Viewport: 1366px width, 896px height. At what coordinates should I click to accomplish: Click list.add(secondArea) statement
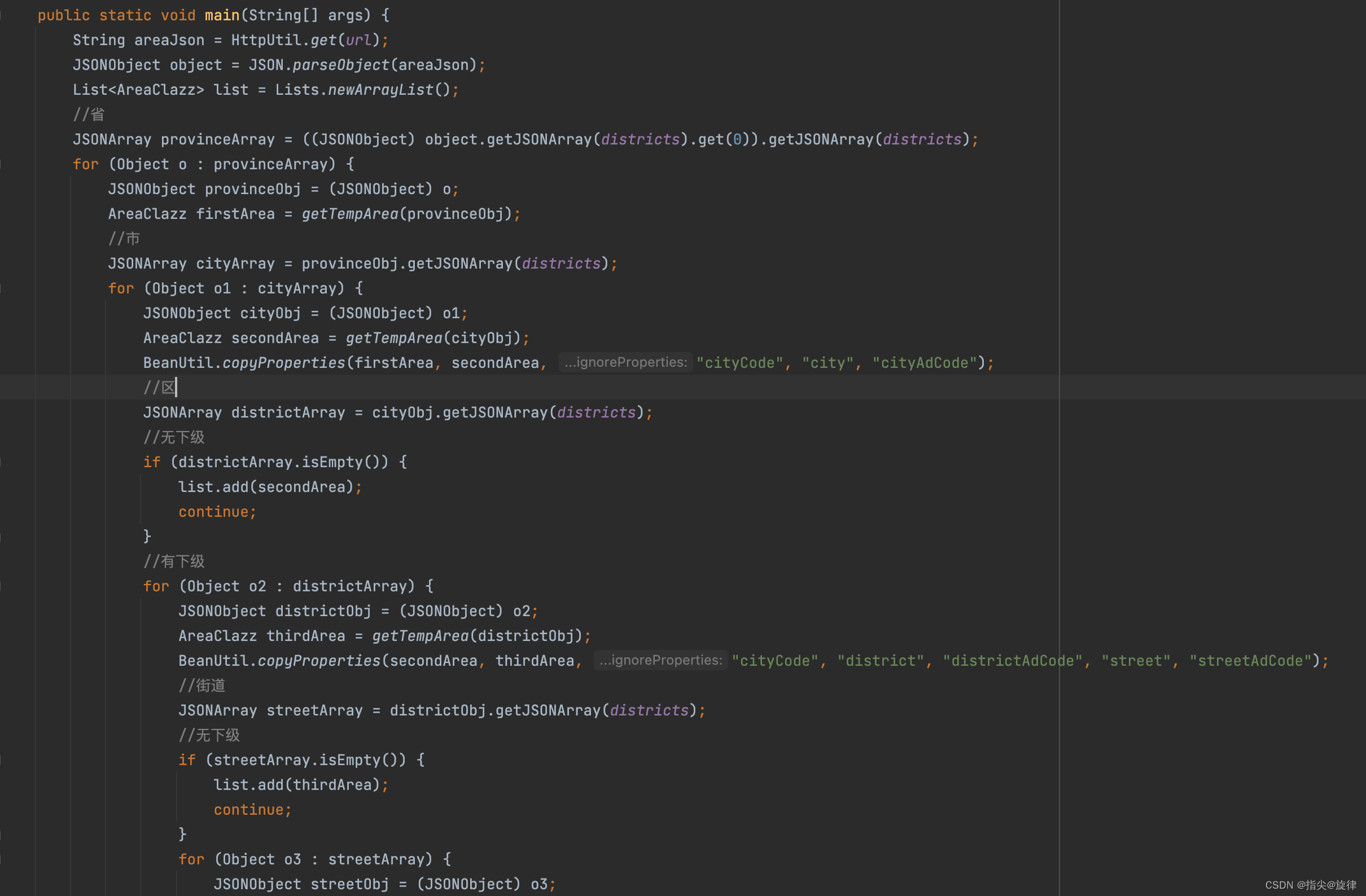(x=266, y=487)
